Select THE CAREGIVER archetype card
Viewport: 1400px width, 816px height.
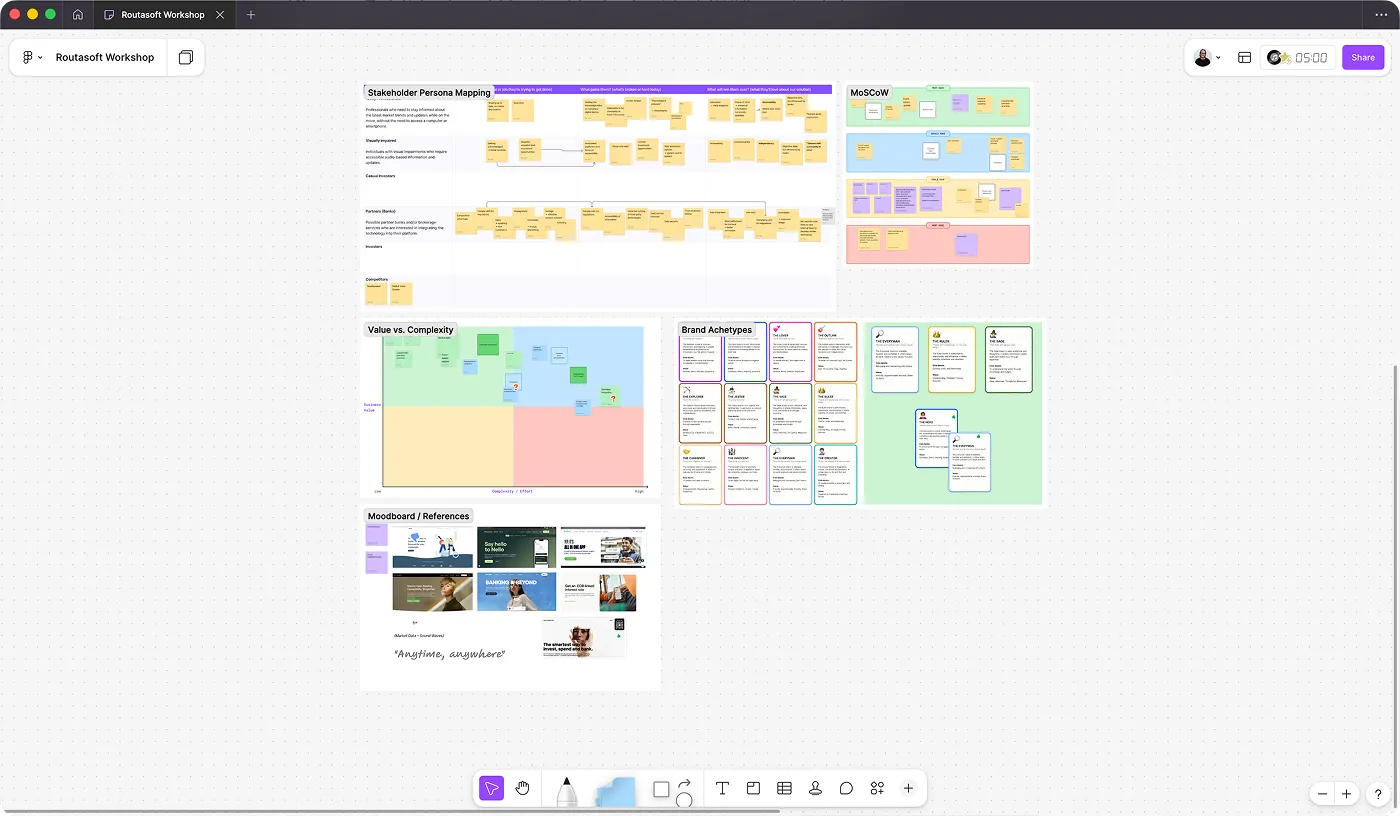point(700,474)
